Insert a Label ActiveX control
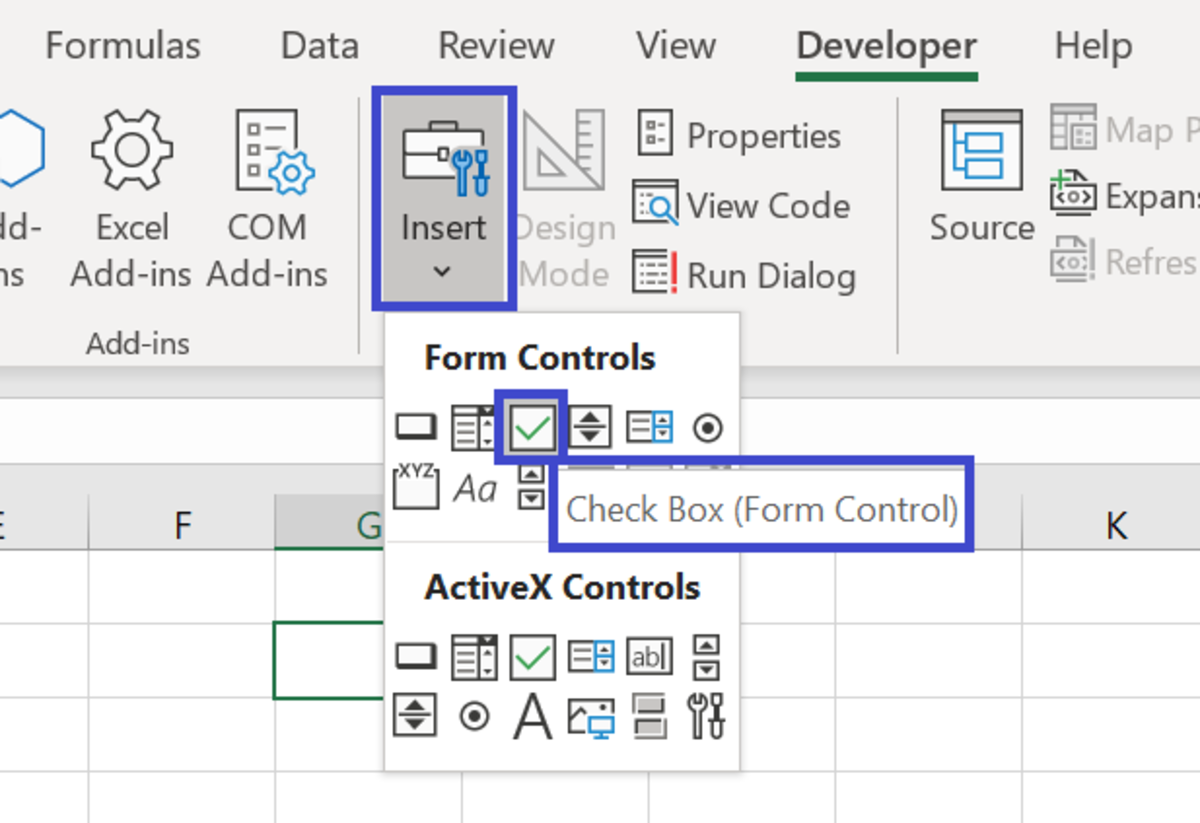1200x823 pixels. pyautogui.click(x=531, y=717)
